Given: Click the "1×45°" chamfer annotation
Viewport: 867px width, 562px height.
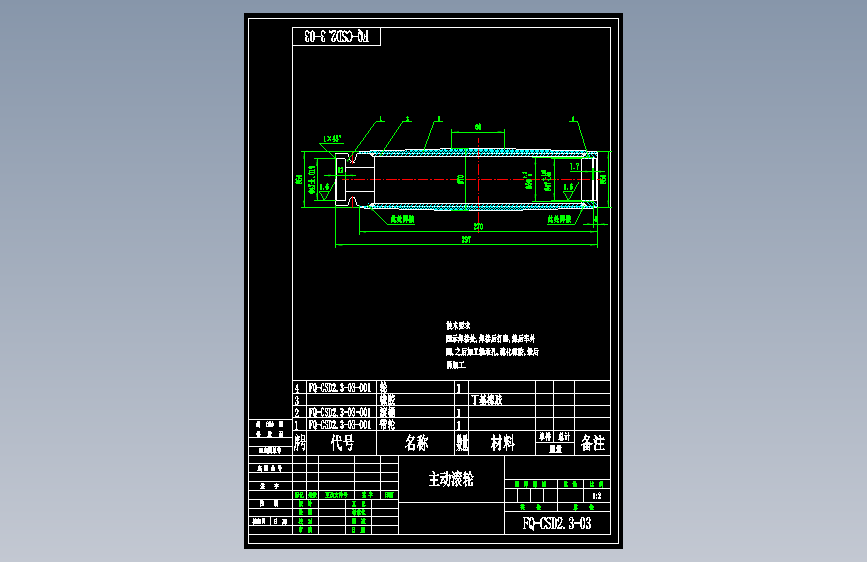Looking at the screenshot, I should pos(332,139).
